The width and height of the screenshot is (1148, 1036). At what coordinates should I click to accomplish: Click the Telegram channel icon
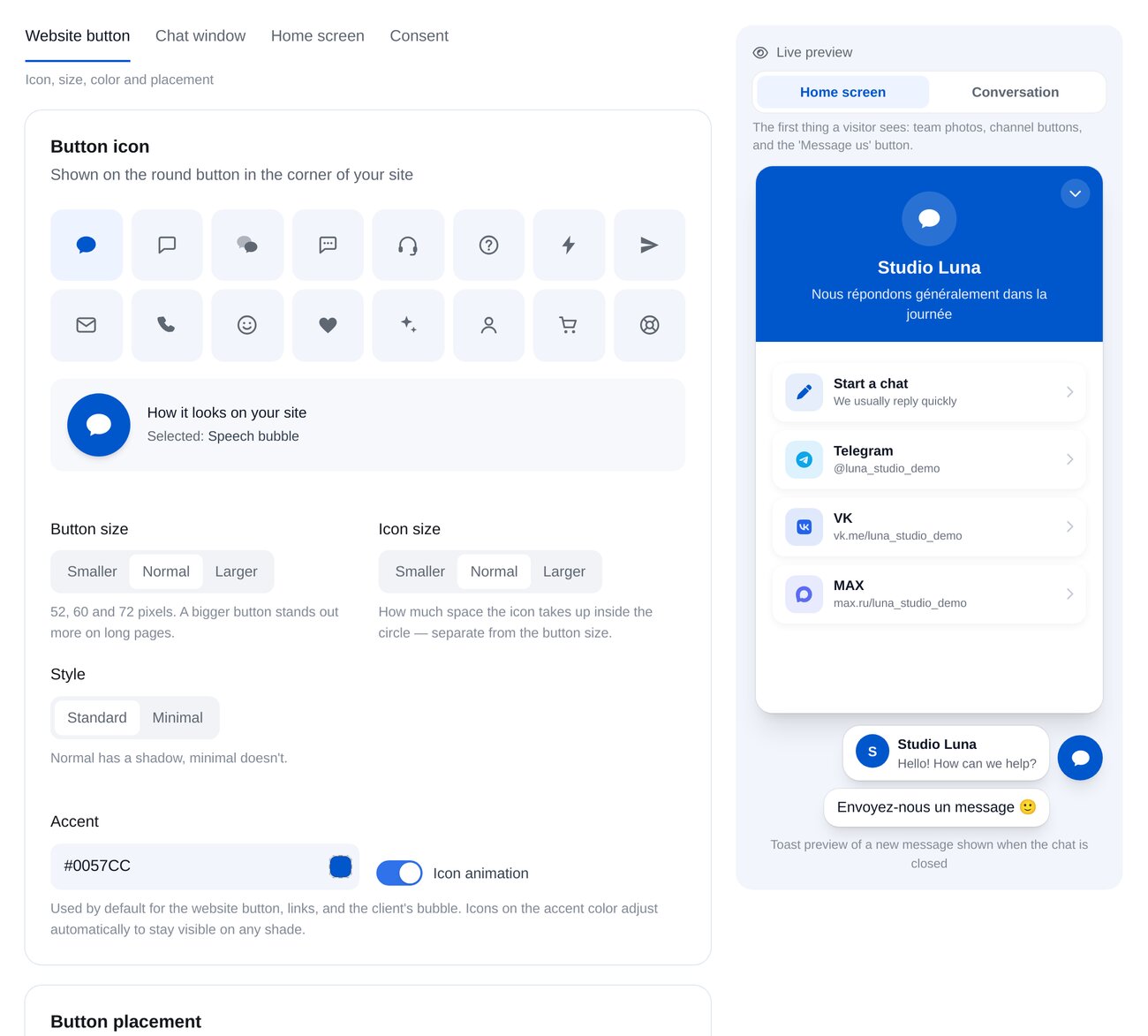coord(804,459)
